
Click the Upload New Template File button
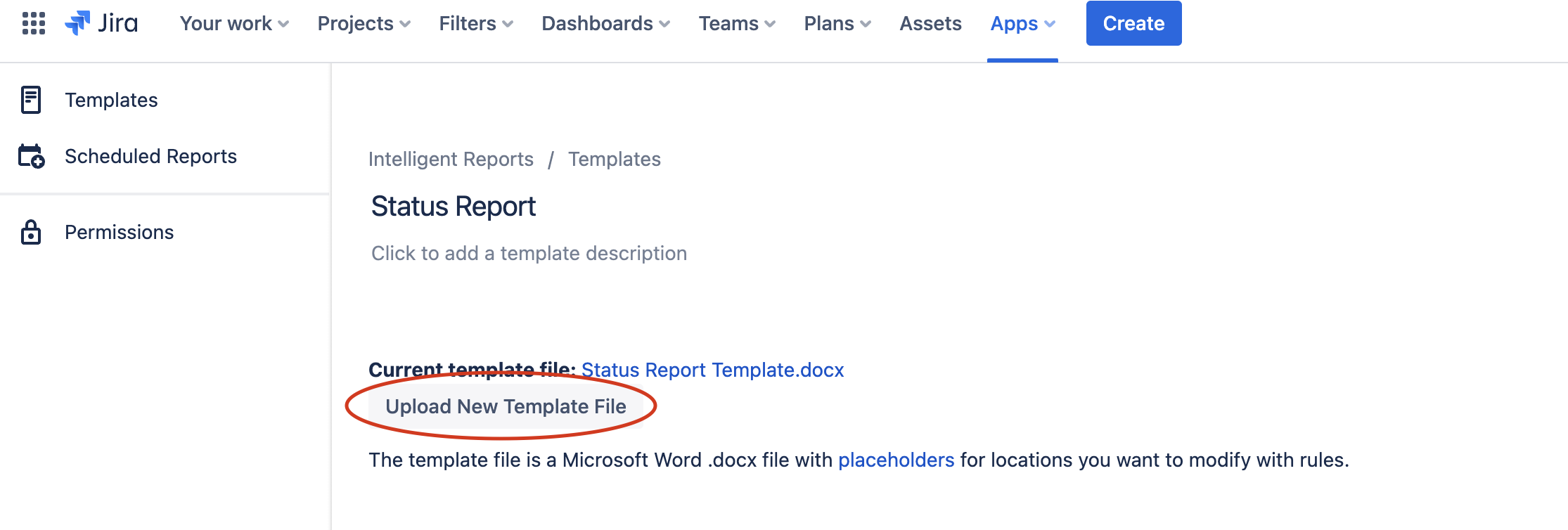point(505,406)
